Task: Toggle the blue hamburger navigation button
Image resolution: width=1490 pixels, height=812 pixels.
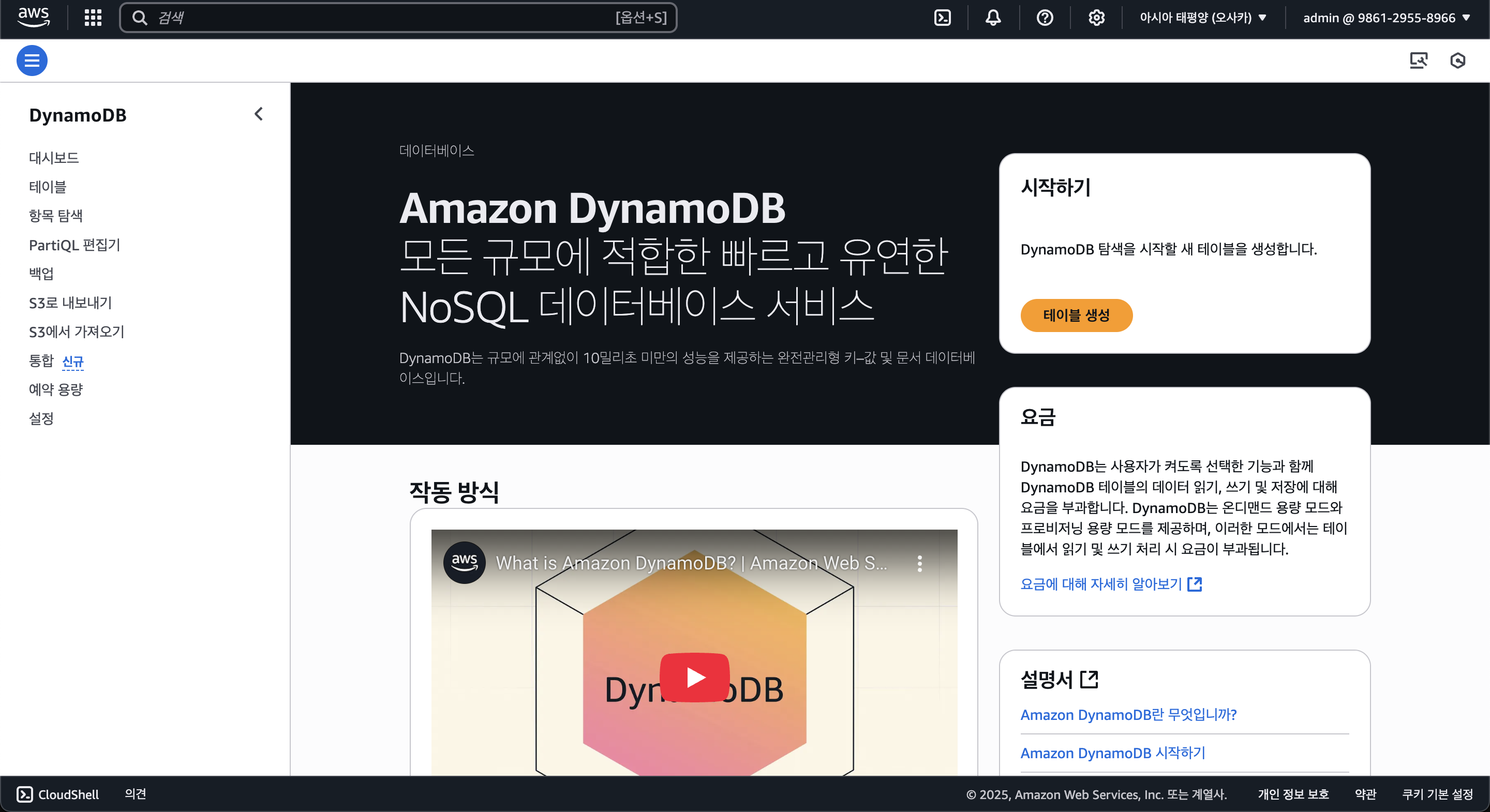Action: coord(32,60)
